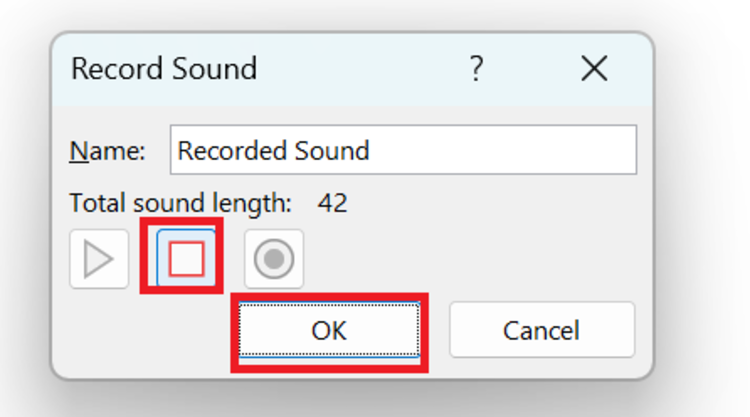Start recording with the Record circle button
Screen dimensions: 750x417
coord(274,259)
